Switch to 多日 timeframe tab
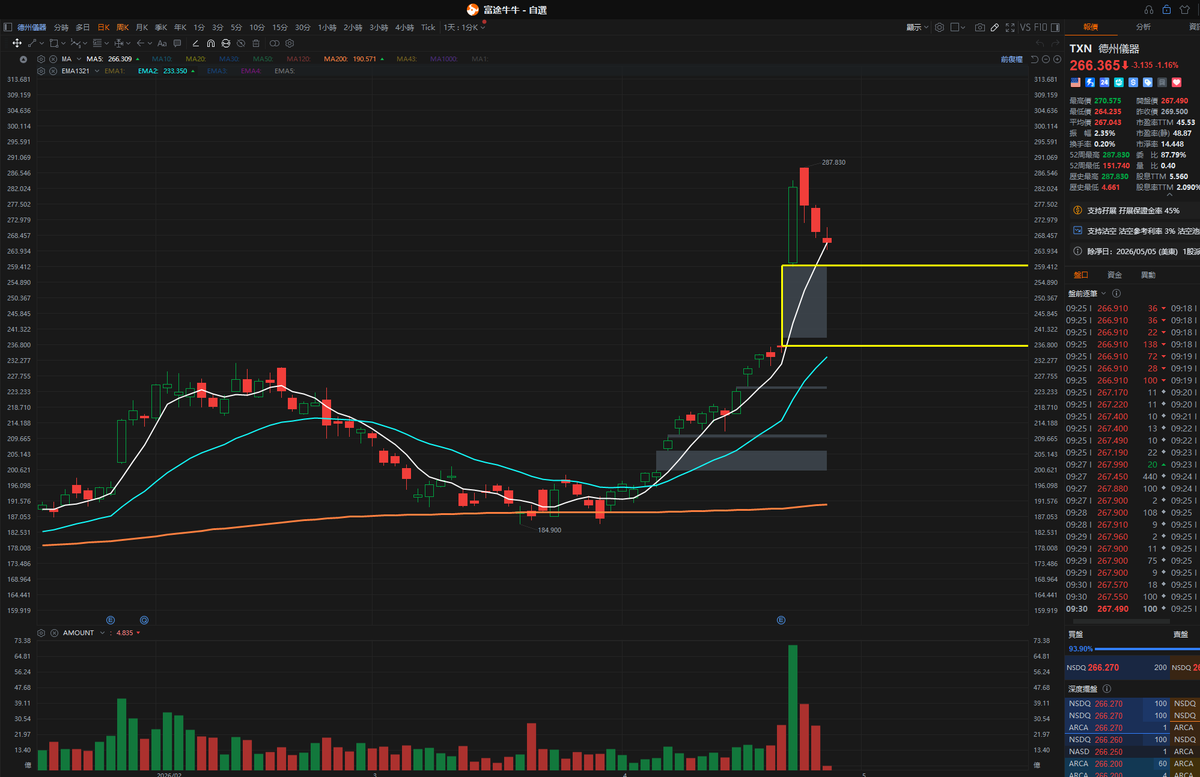This screenshot has height=777, width=1200. 83,27
